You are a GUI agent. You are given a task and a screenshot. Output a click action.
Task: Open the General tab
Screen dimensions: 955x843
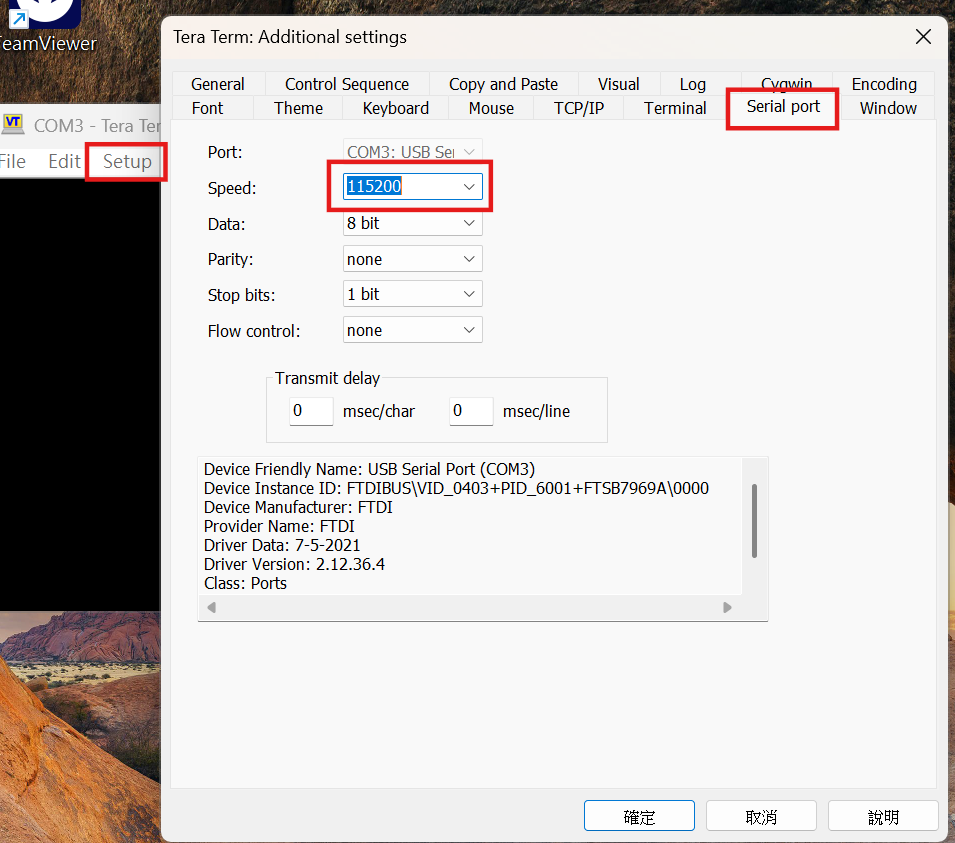click(x=218, y=84)
